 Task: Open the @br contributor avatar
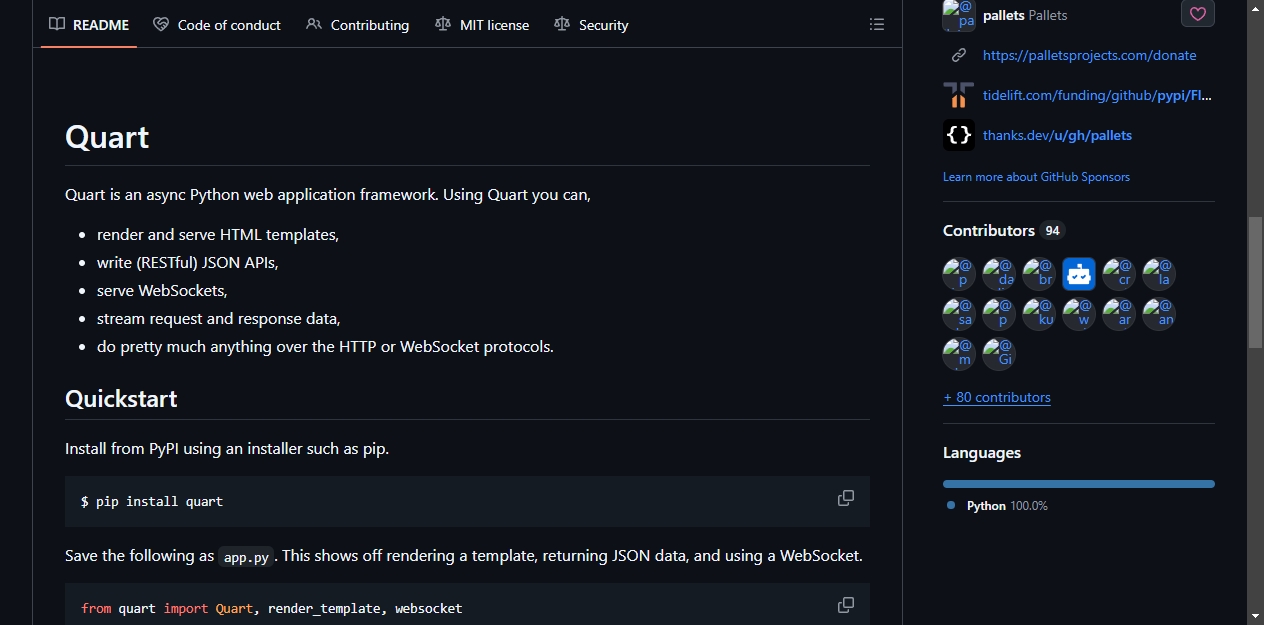click(x=1039, y=274)
